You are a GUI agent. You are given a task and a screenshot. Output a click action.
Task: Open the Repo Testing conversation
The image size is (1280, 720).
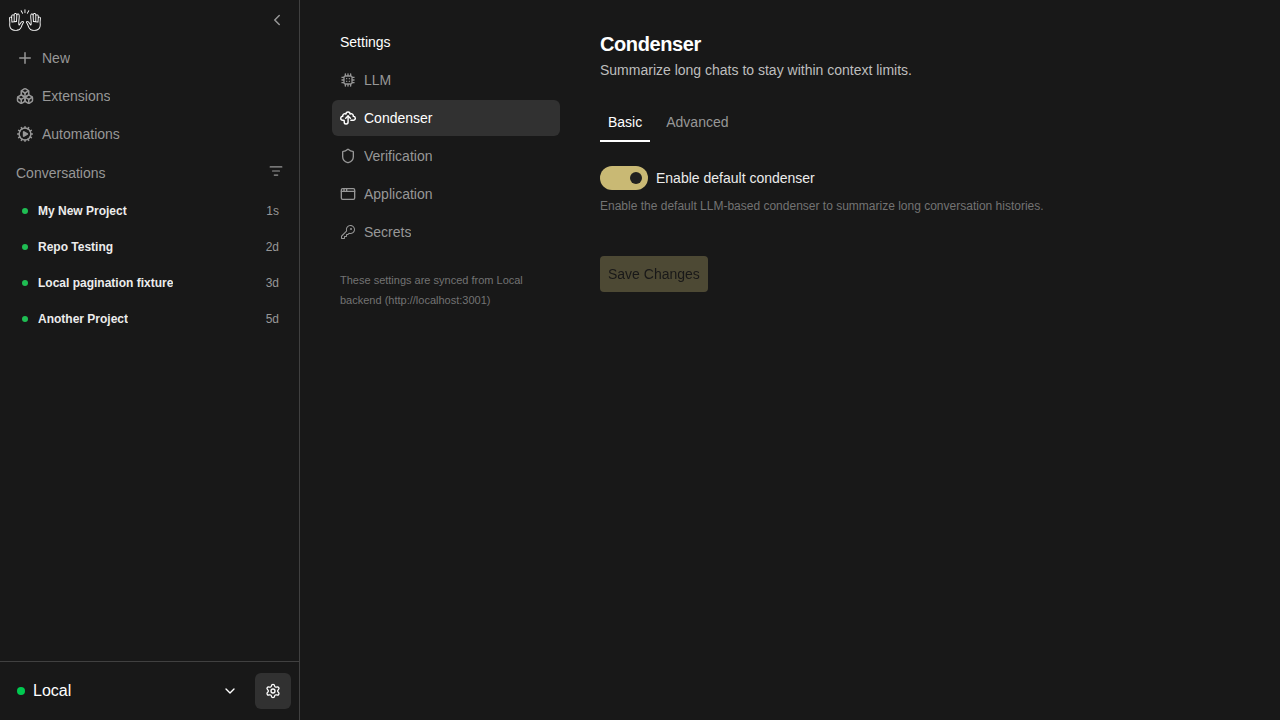(x=149, y=247)
